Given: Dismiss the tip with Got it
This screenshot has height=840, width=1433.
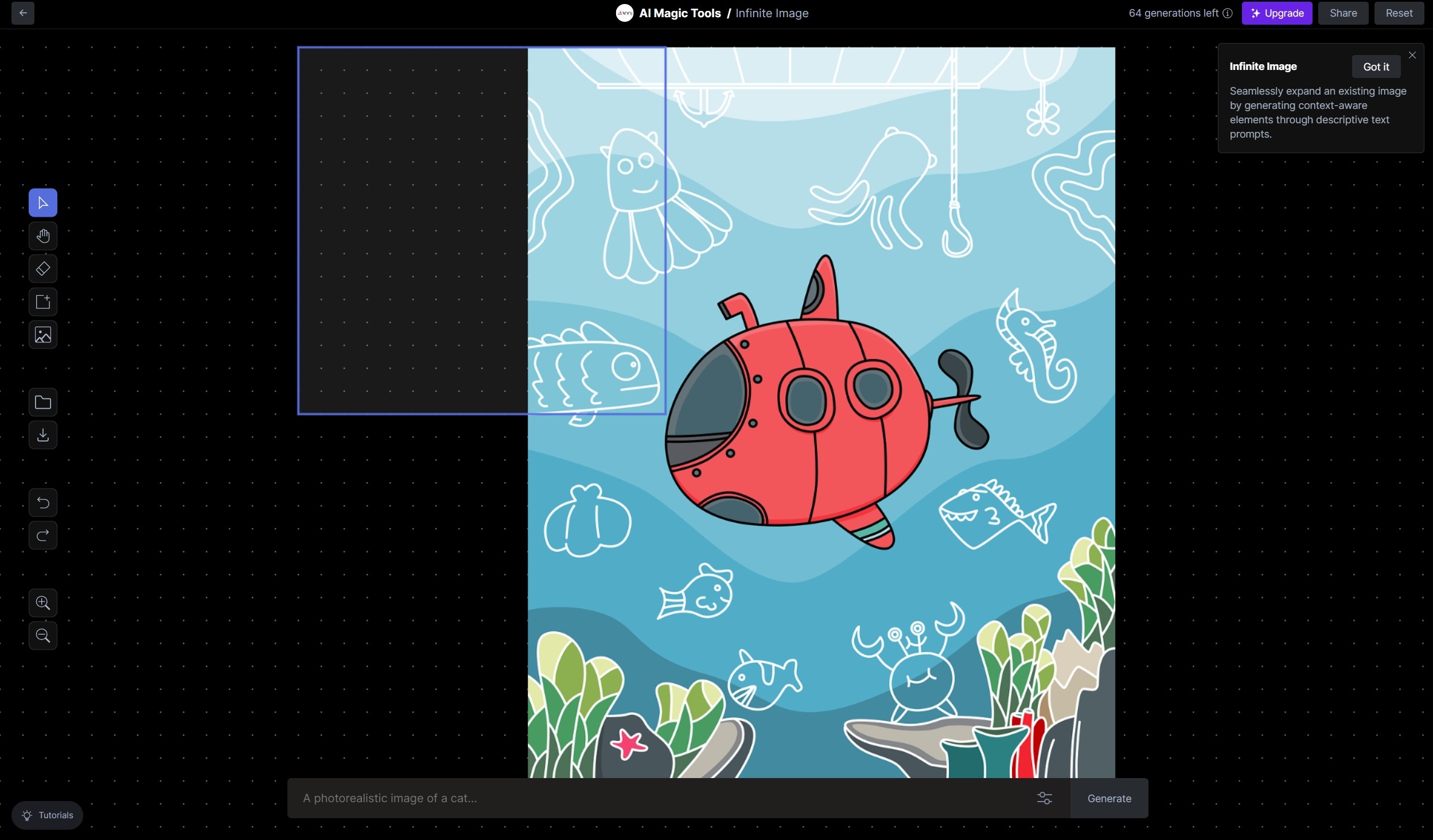Looking at the screenshot, I should 1376,67.
